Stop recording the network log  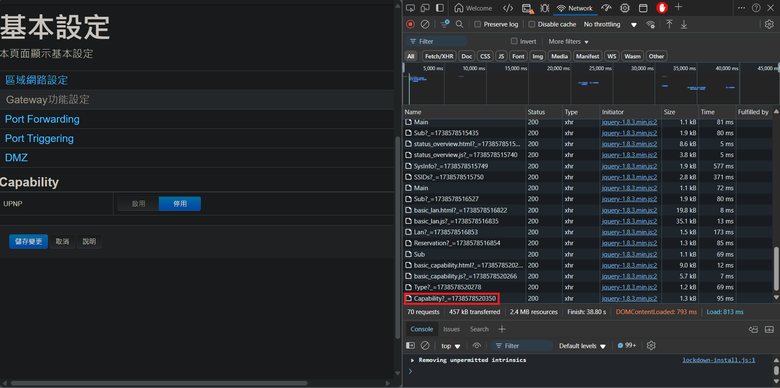[410, 24]
